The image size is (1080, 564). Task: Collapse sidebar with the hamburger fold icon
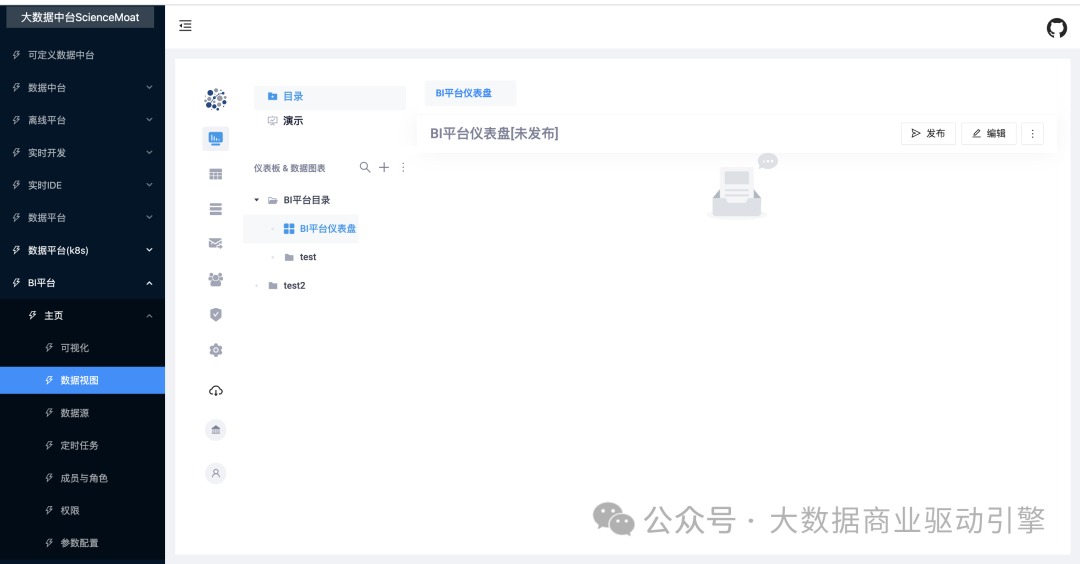pyautogui.click(x=185, y=26)
